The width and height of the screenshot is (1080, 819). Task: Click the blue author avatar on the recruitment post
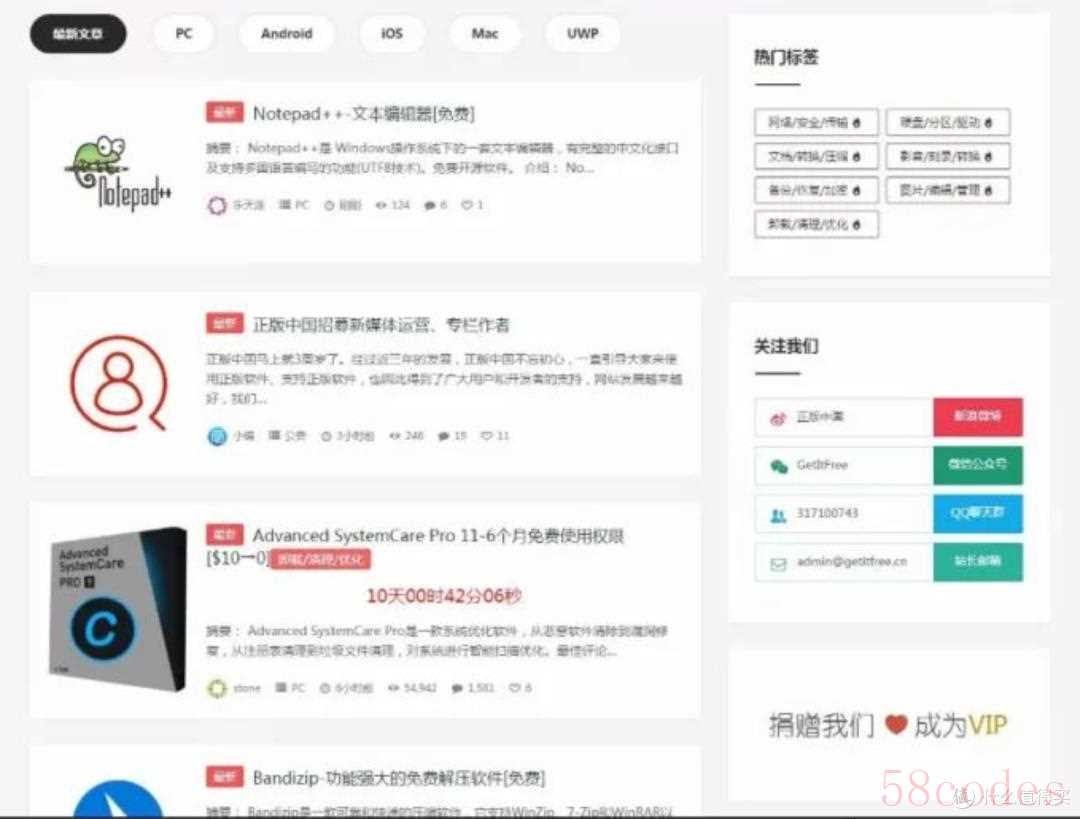217,436
